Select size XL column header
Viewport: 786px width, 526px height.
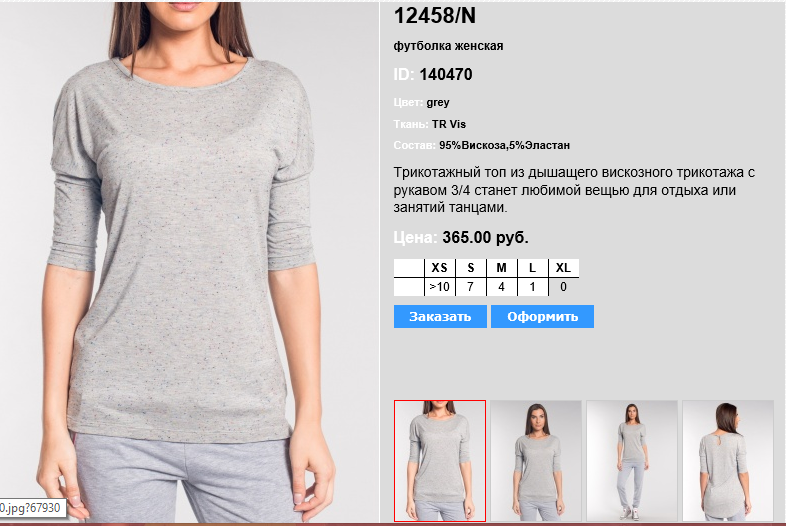tap(563, 268)
